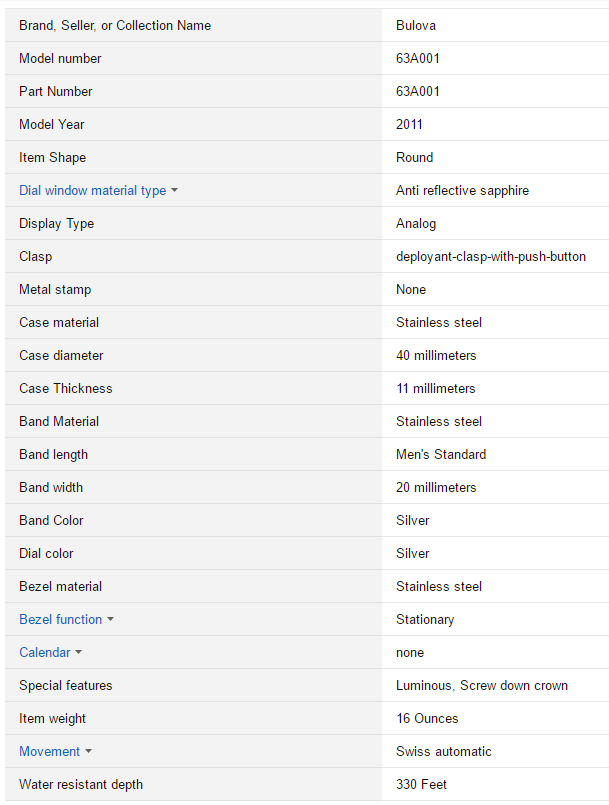Select the Anti reflective sapphire value
The height and width of the screenshot is (805, 609).
pyautogui.click(x=462, y=190)
